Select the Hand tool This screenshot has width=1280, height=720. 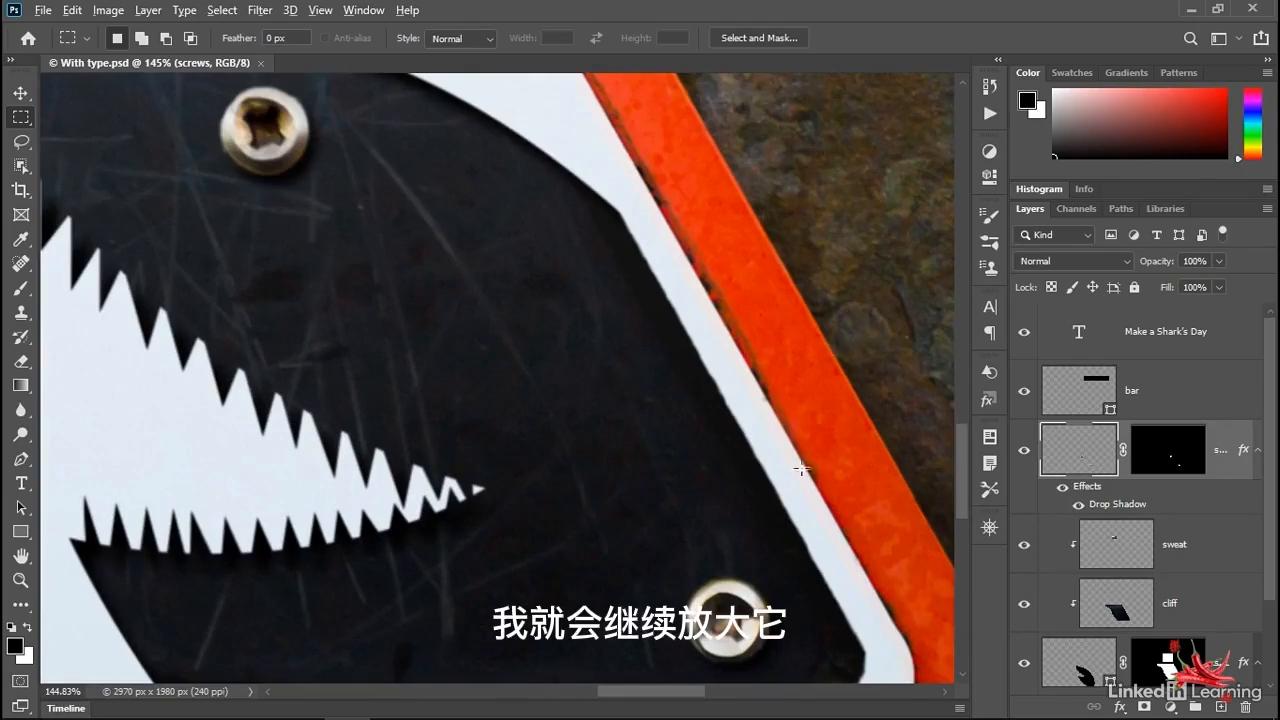[x=21, y=556]
